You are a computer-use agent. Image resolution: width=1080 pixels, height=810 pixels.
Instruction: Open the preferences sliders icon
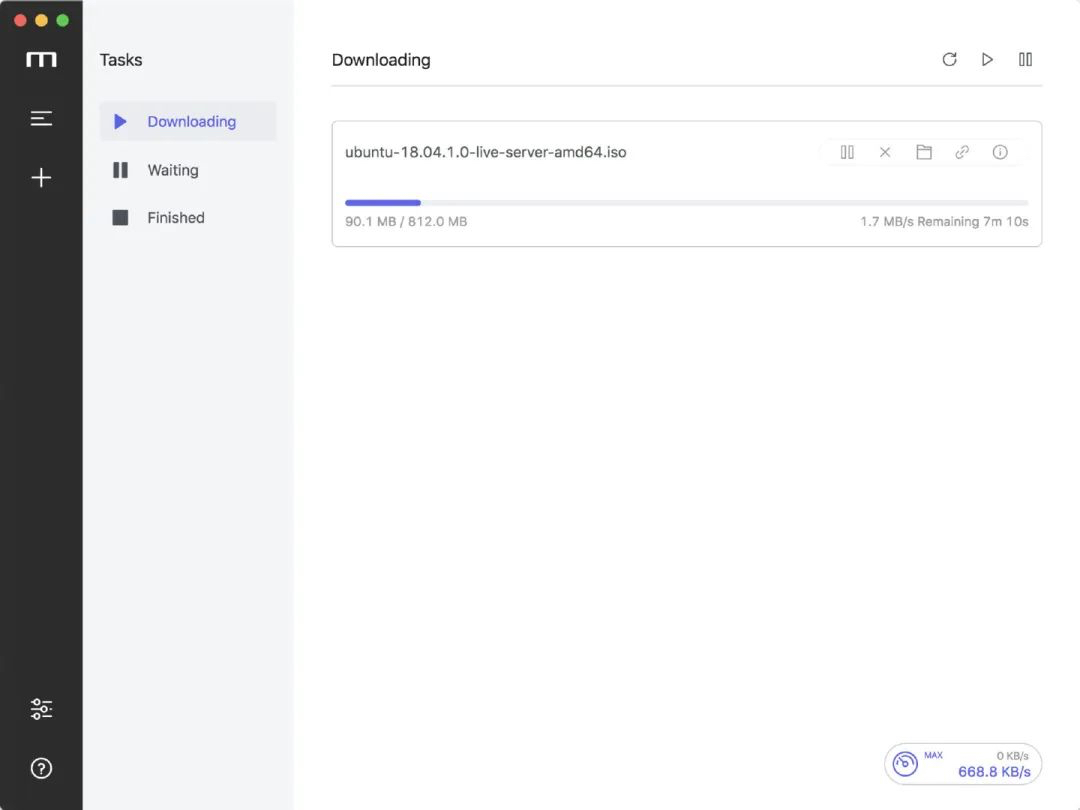point(41,709)
